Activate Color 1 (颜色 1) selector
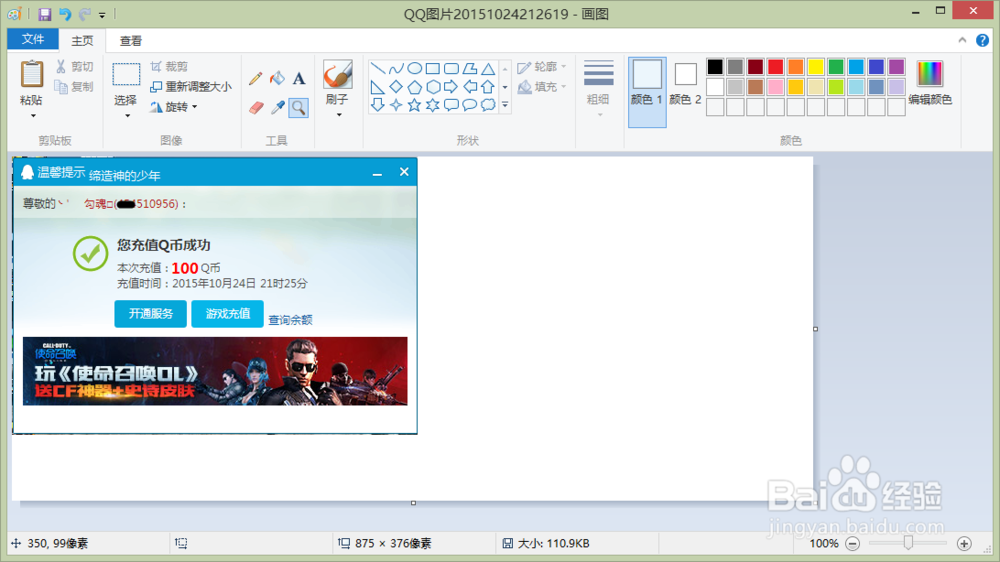Screen dimensions: 1000x562 pyautogui.click(x=647, y=92)
